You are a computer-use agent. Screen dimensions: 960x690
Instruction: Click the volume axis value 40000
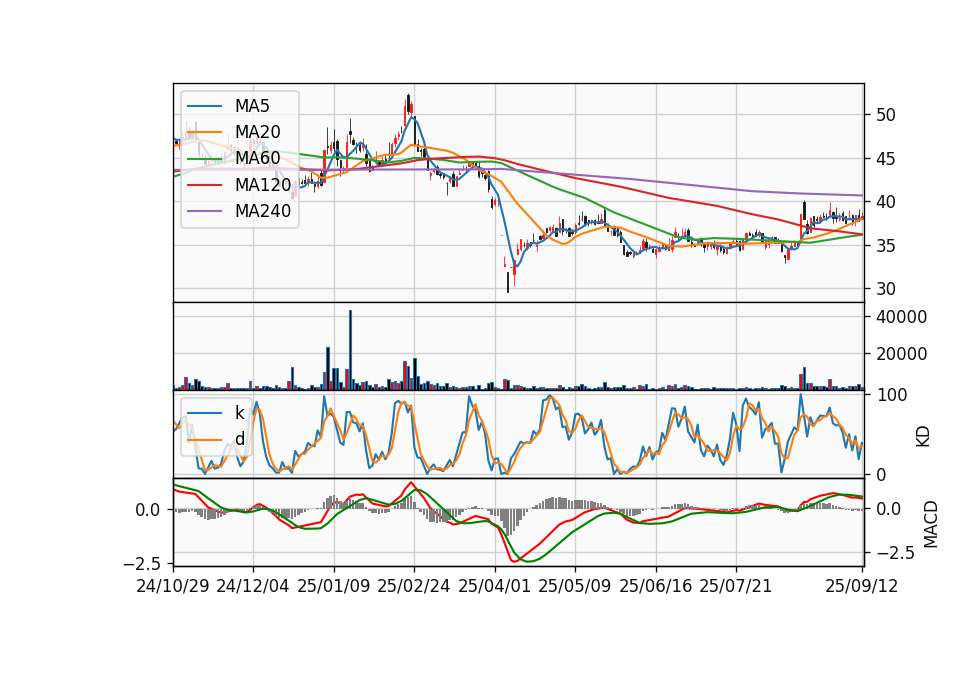tap(901, 317)
